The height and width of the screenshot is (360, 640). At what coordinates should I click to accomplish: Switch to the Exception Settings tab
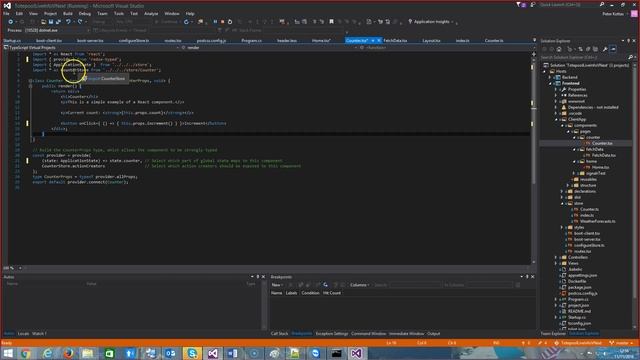[332, 334]
